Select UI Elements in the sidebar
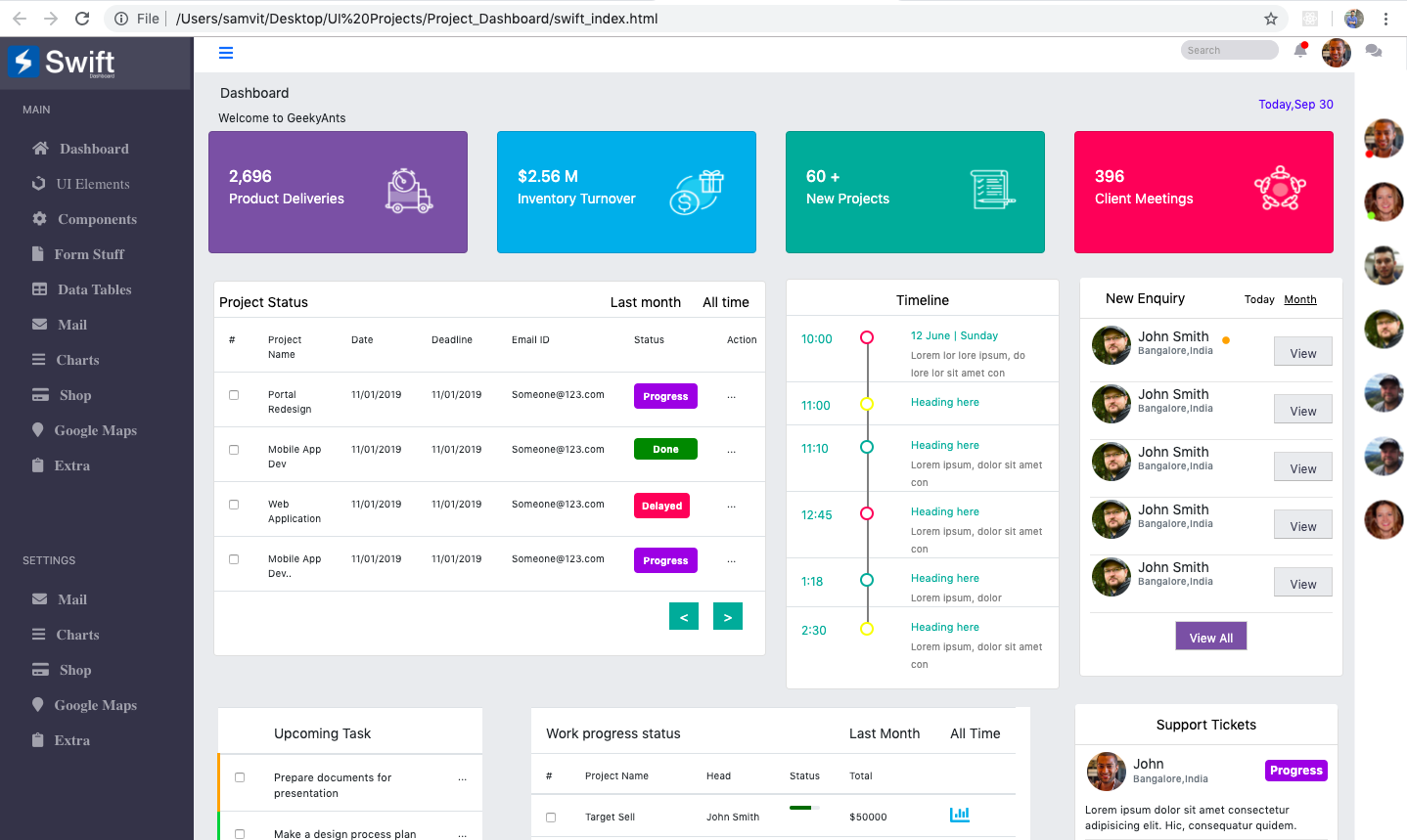Image resolution: width=1407 pixels, height=840 pixels. 95,183
